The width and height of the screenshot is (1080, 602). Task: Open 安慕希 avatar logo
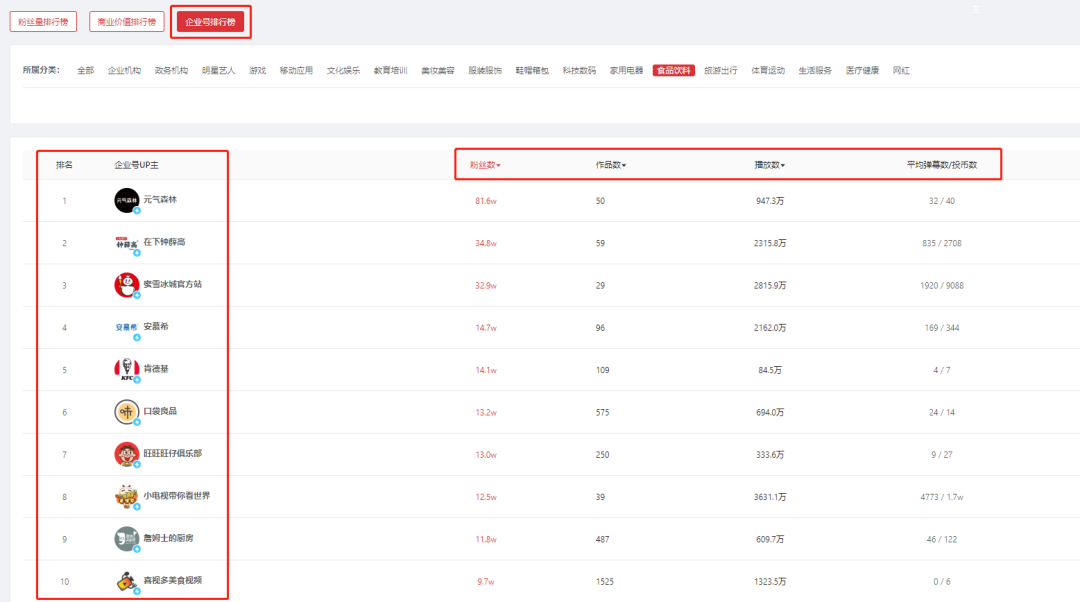point(127,328)
